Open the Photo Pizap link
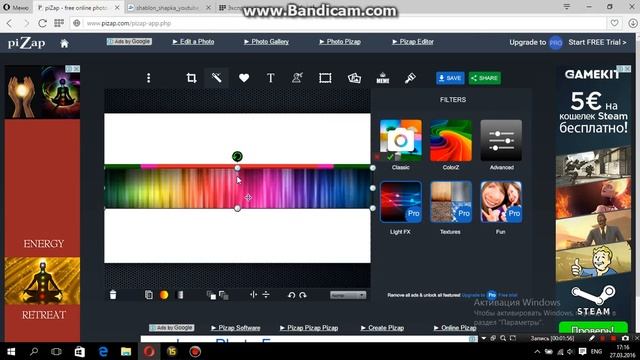 (340, 42)
